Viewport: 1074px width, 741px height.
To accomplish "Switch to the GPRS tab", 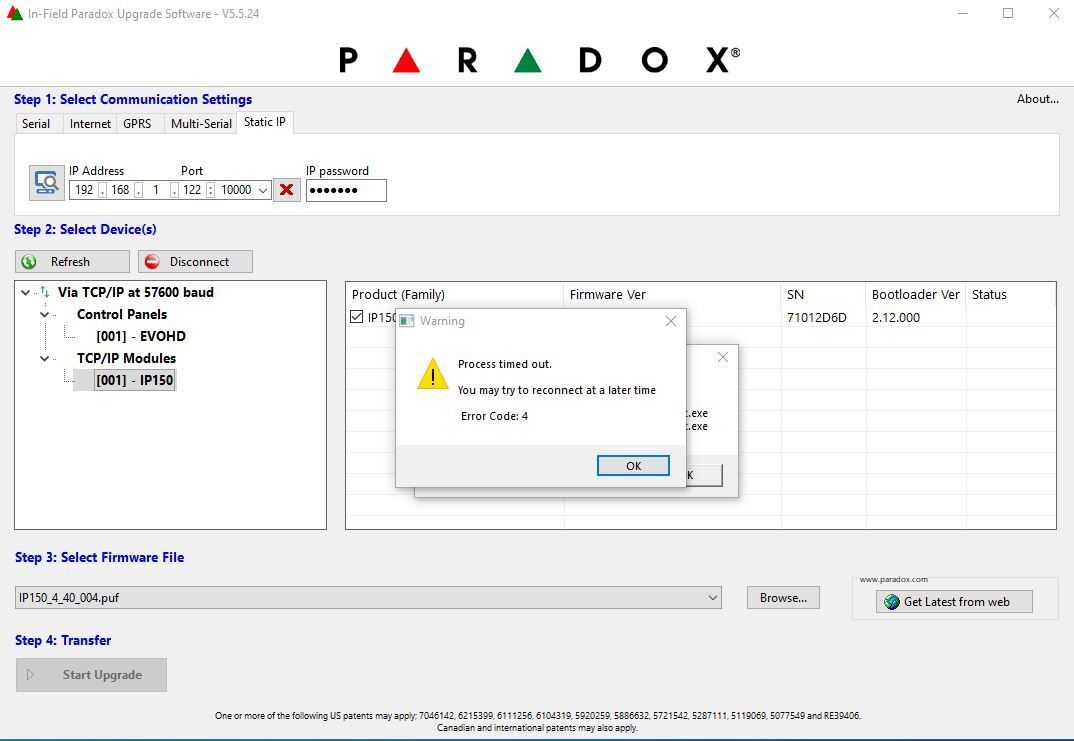I will click(137, 124).
